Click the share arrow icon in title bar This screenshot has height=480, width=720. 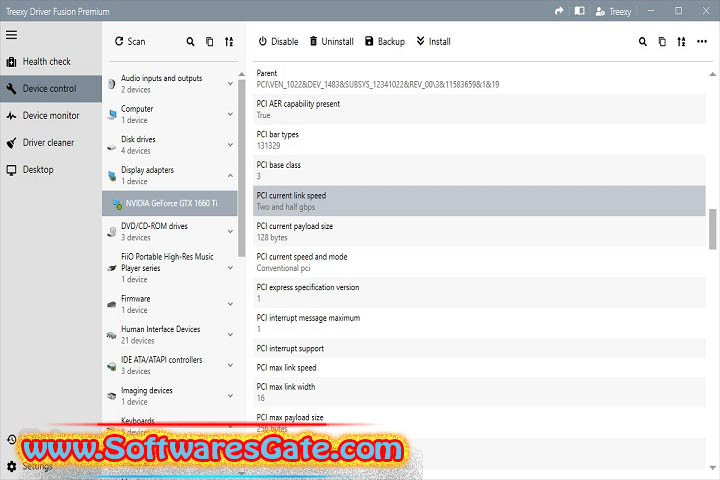click(x=559, y=11)
